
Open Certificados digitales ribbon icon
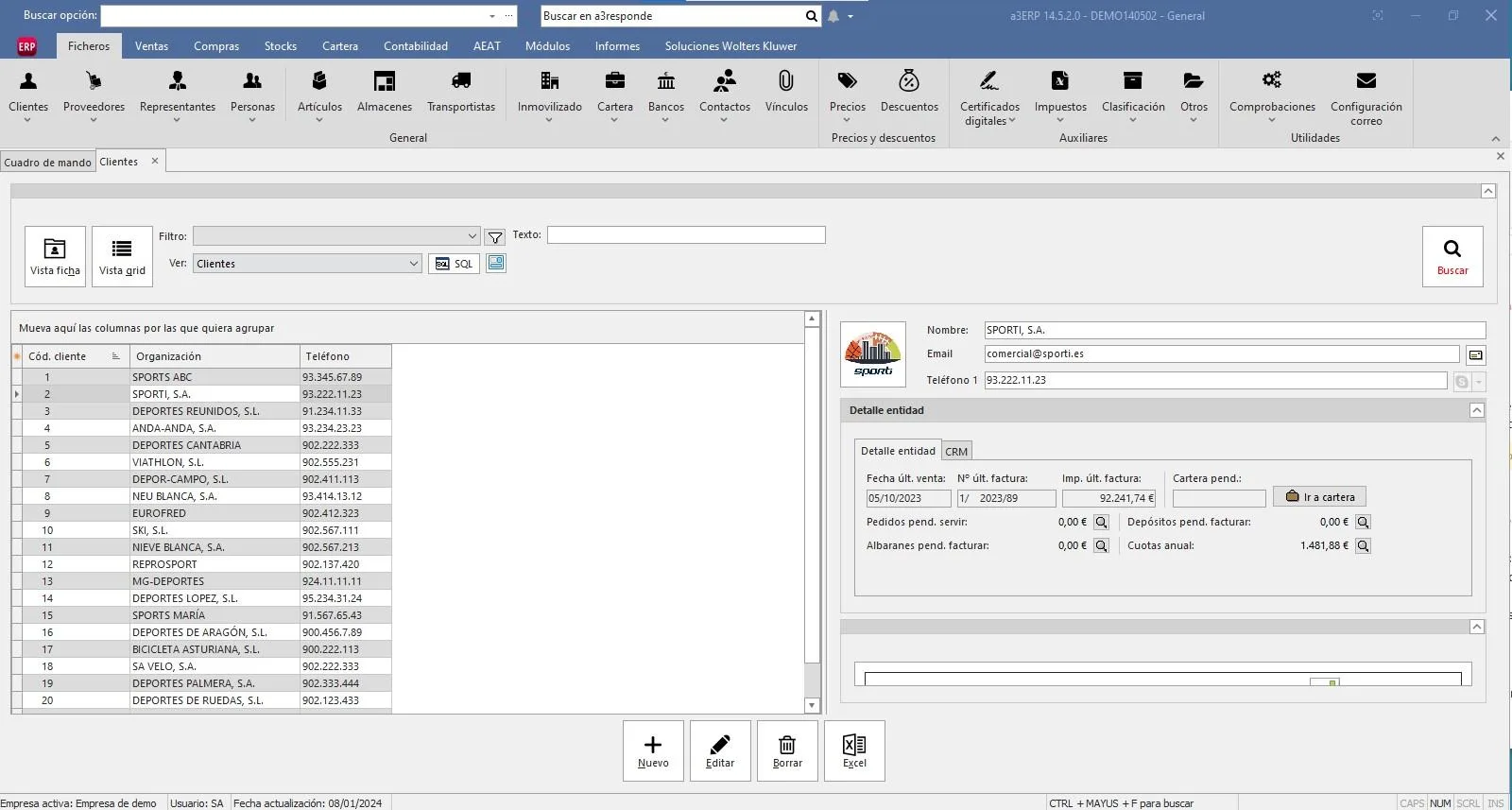[x=989, y=96]
